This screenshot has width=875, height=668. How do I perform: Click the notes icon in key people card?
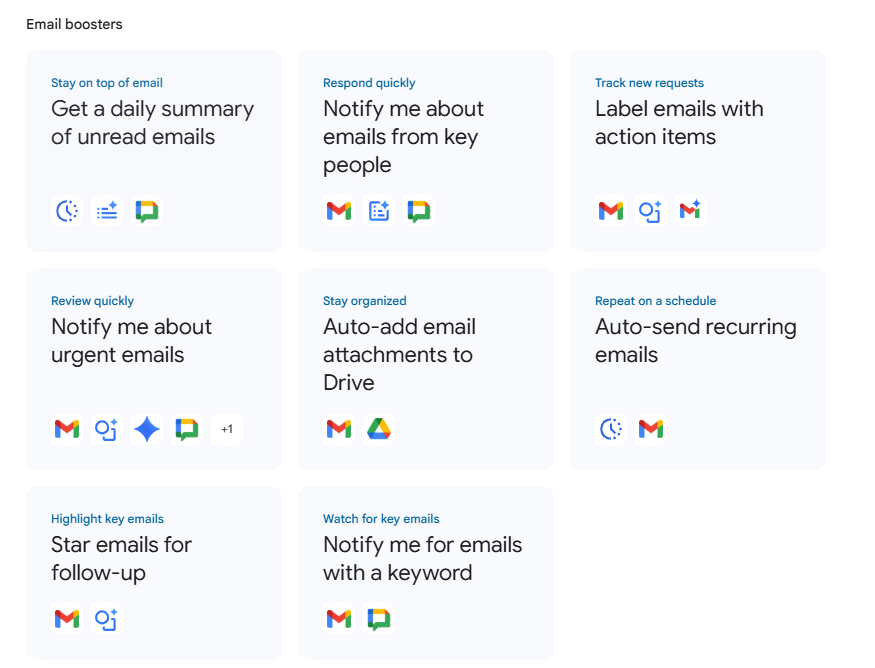coord(379,211)
